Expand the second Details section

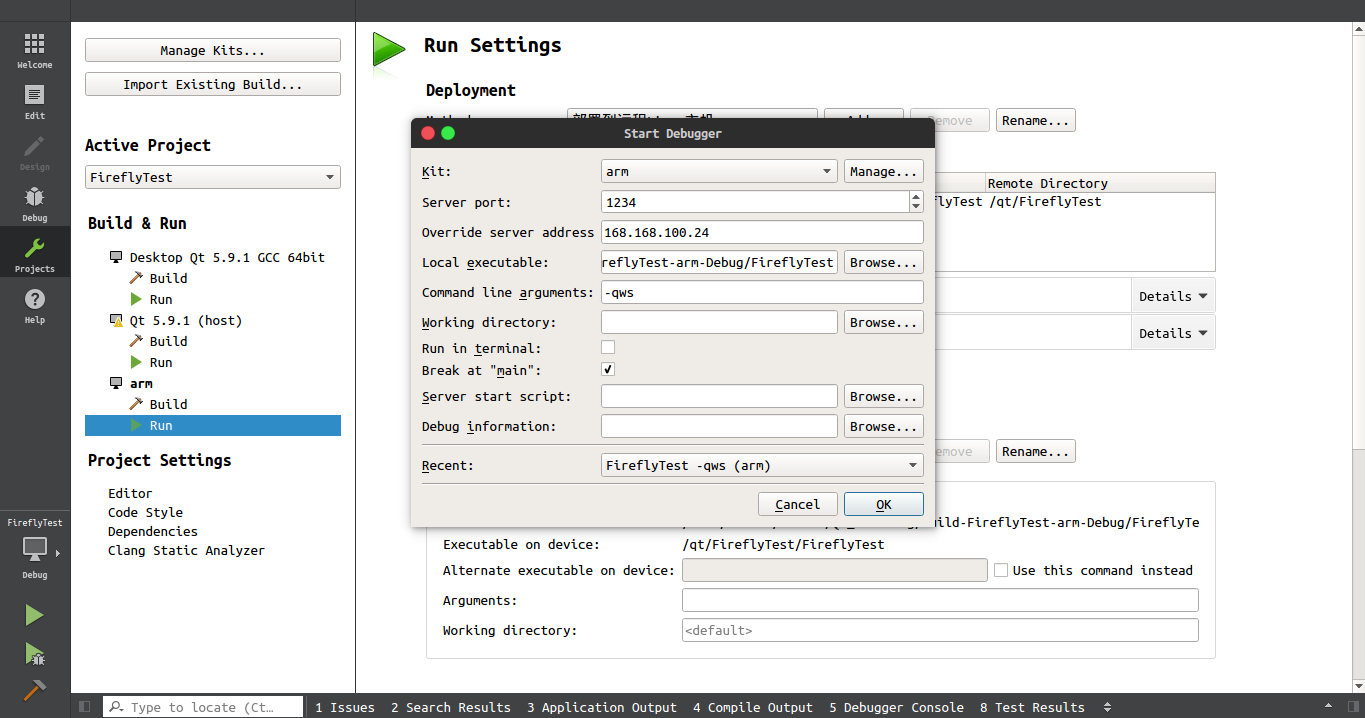pyautogui.click(x=1173, y=333)
